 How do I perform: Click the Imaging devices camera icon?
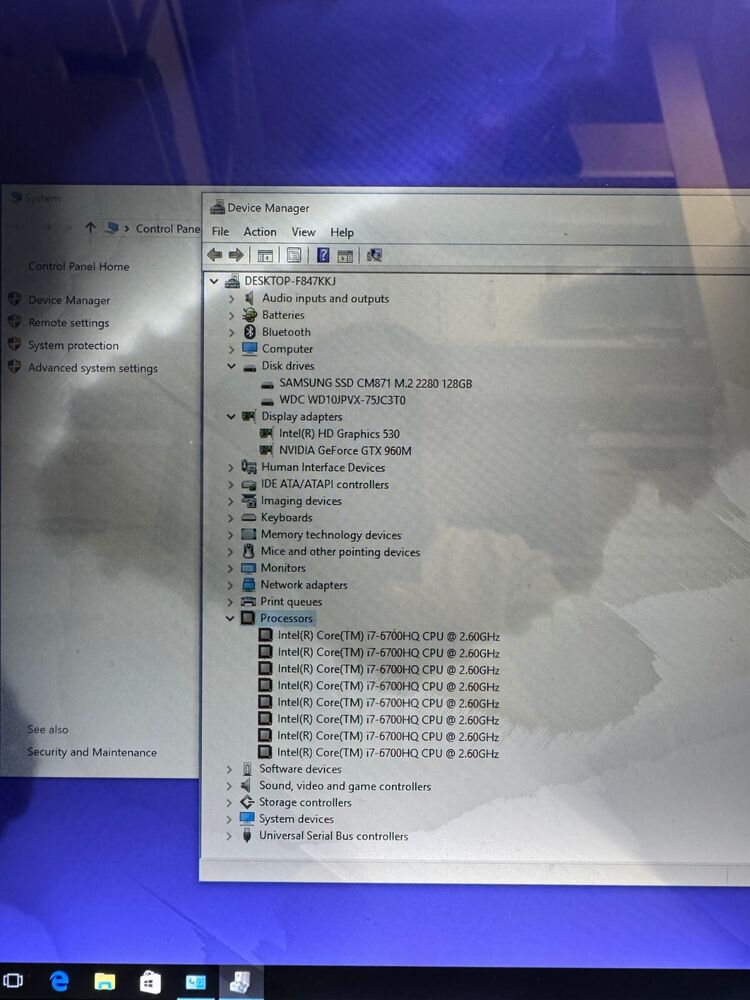pyautogui.click(x=249, y=501)
